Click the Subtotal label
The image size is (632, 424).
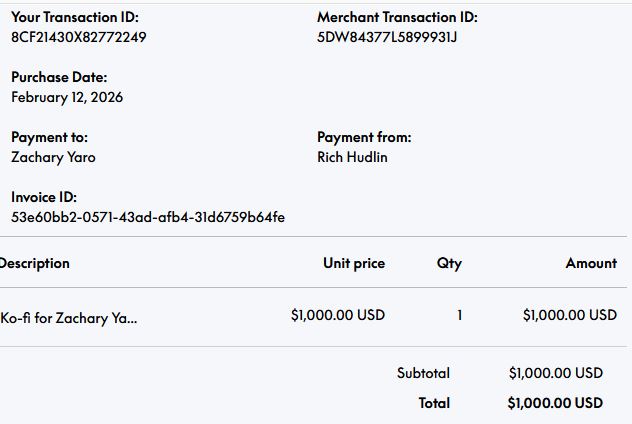[423, 373]
